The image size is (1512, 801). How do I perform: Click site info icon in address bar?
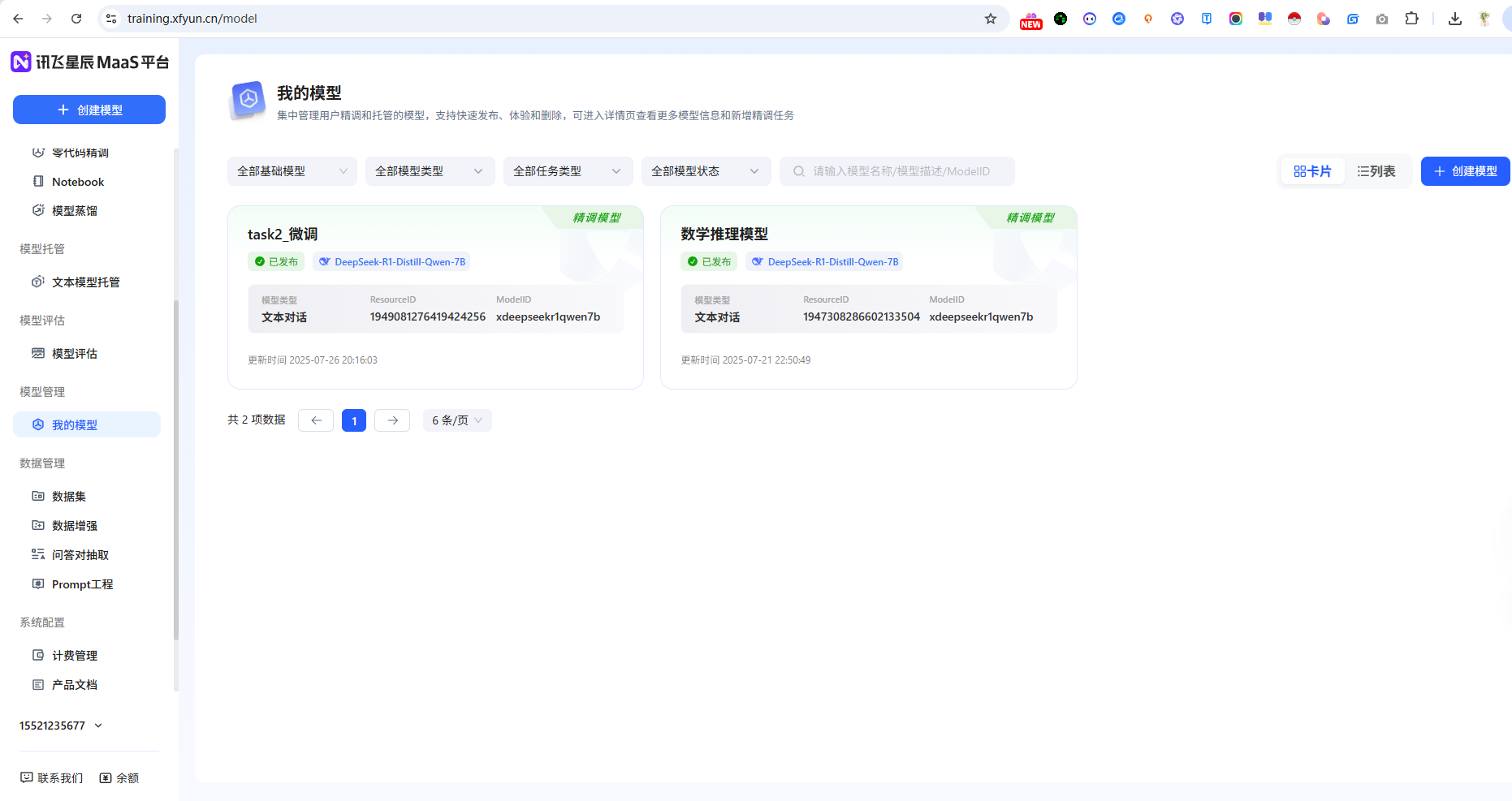112,19
